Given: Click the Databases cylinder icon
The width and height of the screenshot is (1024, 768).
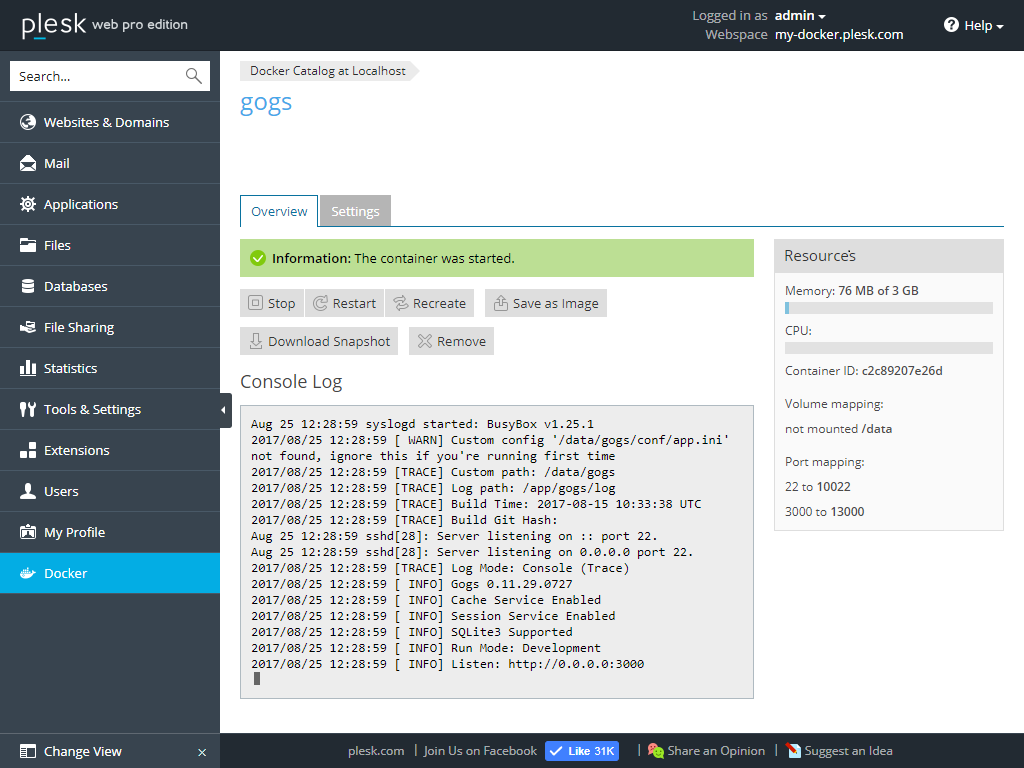Looking at the screenshot, I should point(27,286).
